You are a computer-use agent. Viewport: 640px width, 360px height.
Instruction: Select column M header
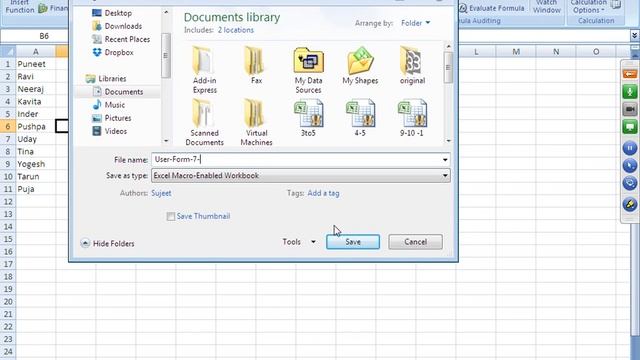516,51
